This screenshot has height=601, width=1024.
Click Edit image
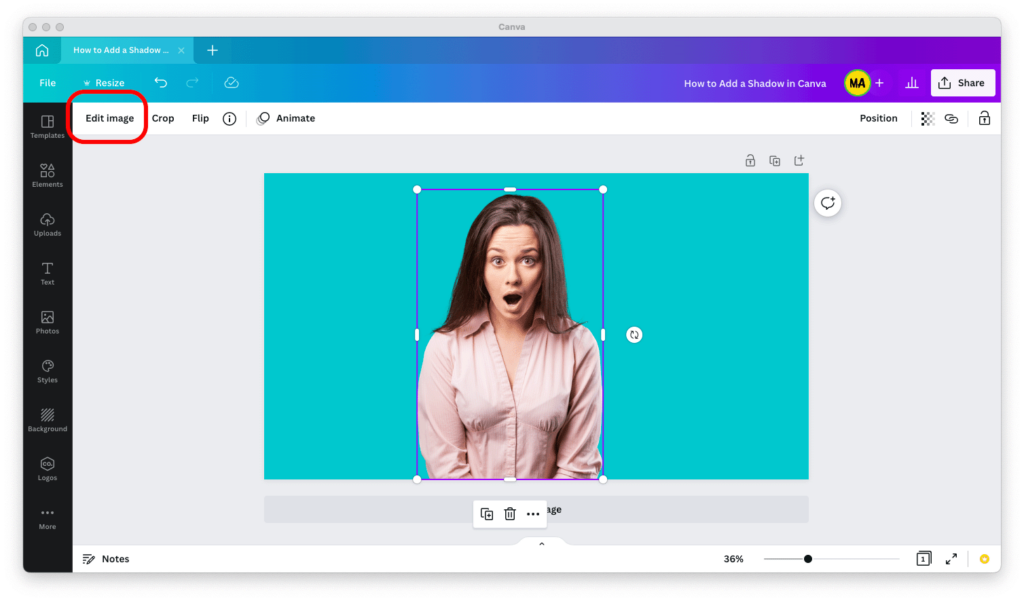110,118
